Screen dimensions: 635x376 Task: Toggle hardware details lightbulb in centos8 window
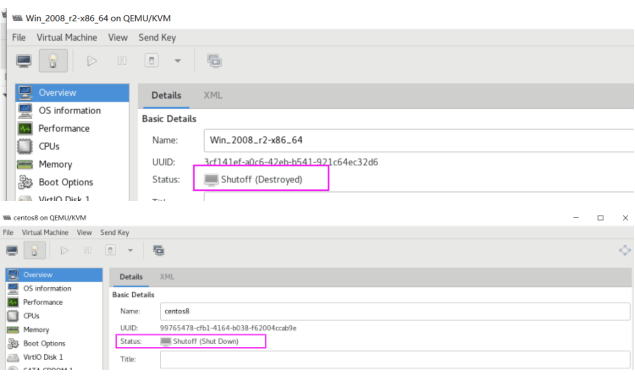tap(34, 250)
